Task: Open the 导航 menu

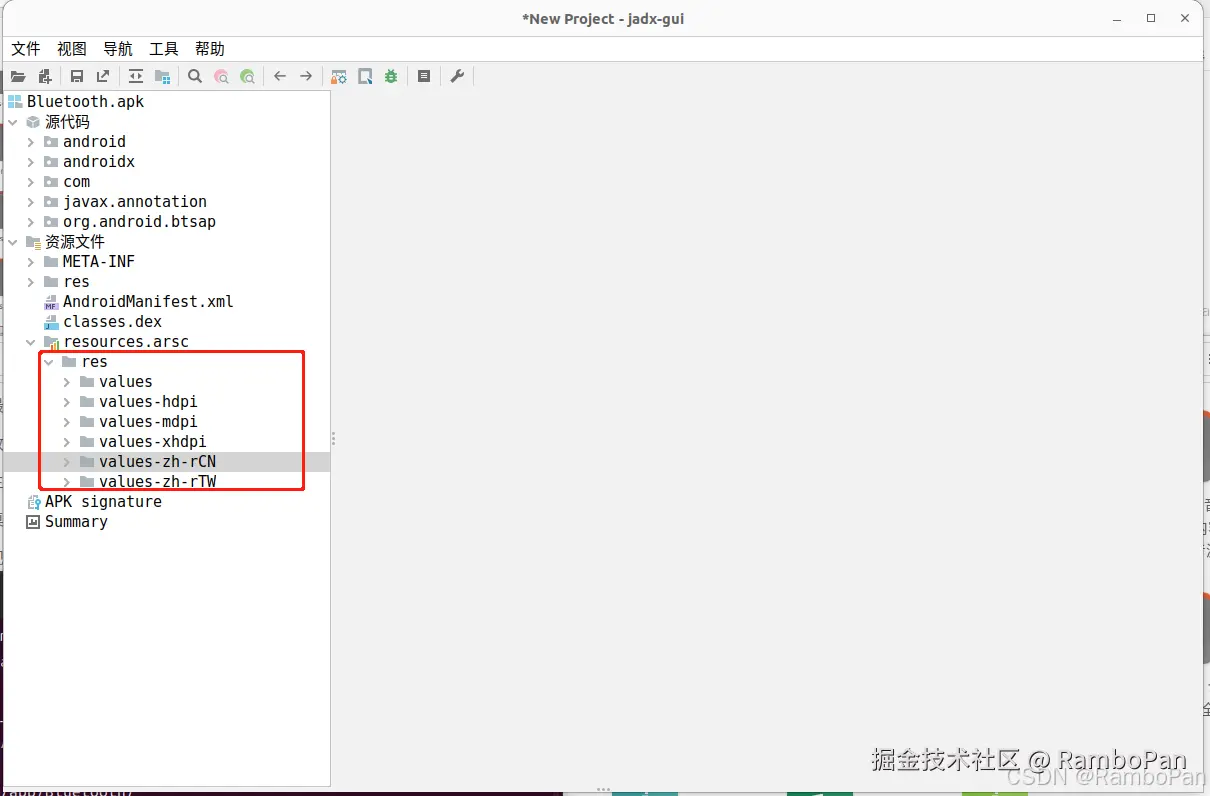Action: [118, 49]
